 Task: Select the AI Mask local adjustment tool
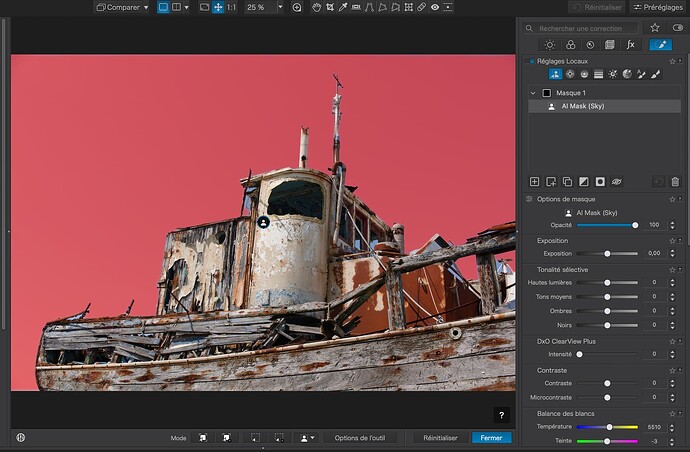click(554, 74)
